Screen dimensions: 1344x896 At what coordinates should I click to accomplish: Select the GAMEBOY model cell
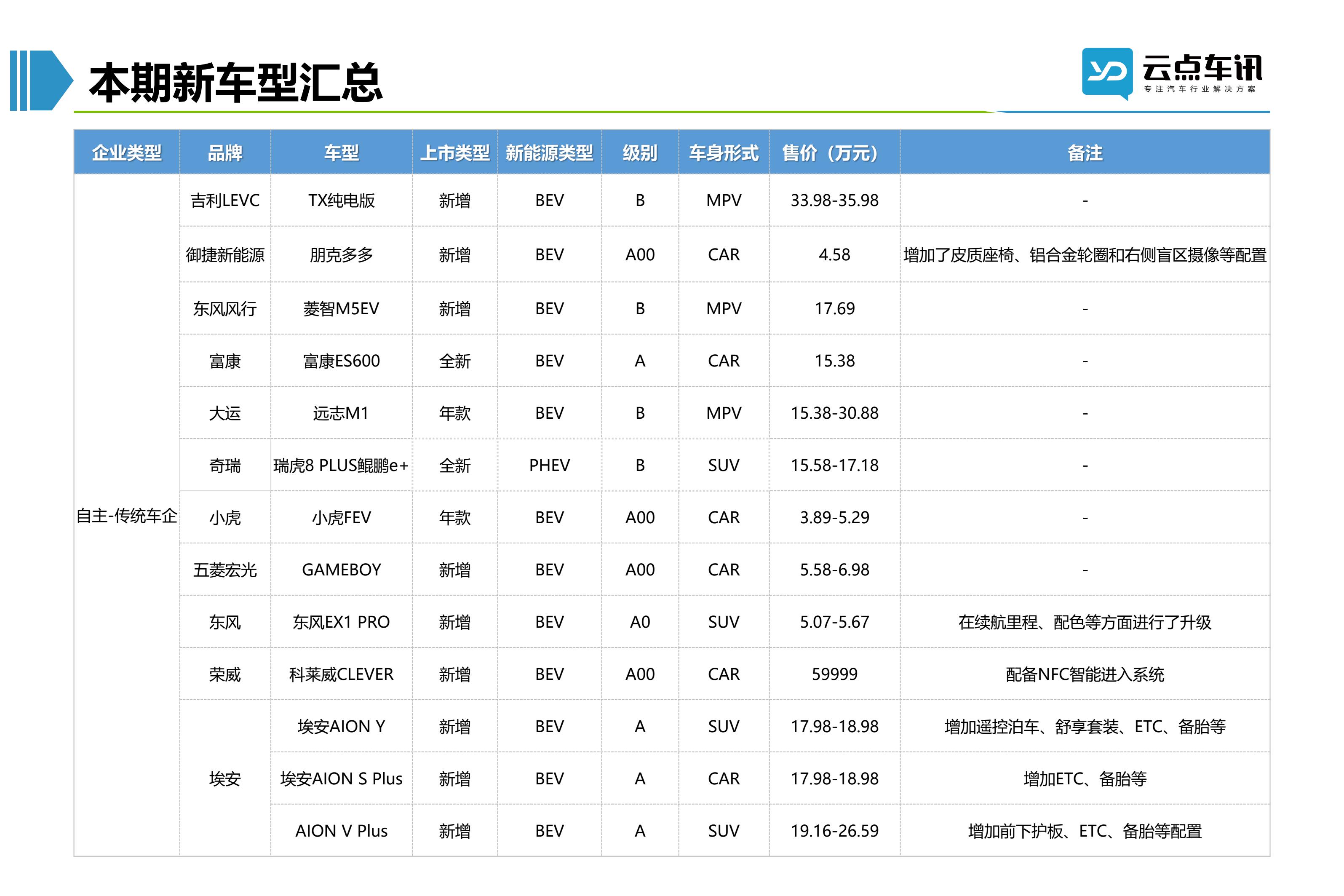tap(342, 570)
